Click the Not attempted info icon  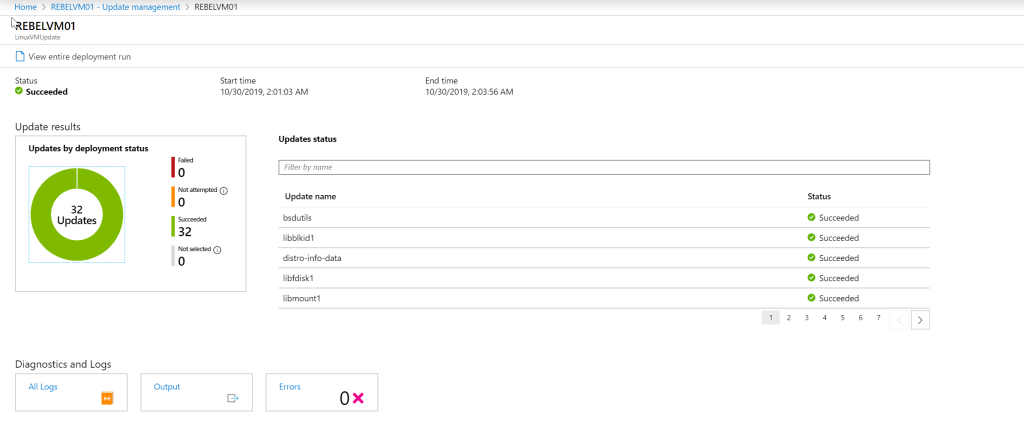tap(223, 190)
